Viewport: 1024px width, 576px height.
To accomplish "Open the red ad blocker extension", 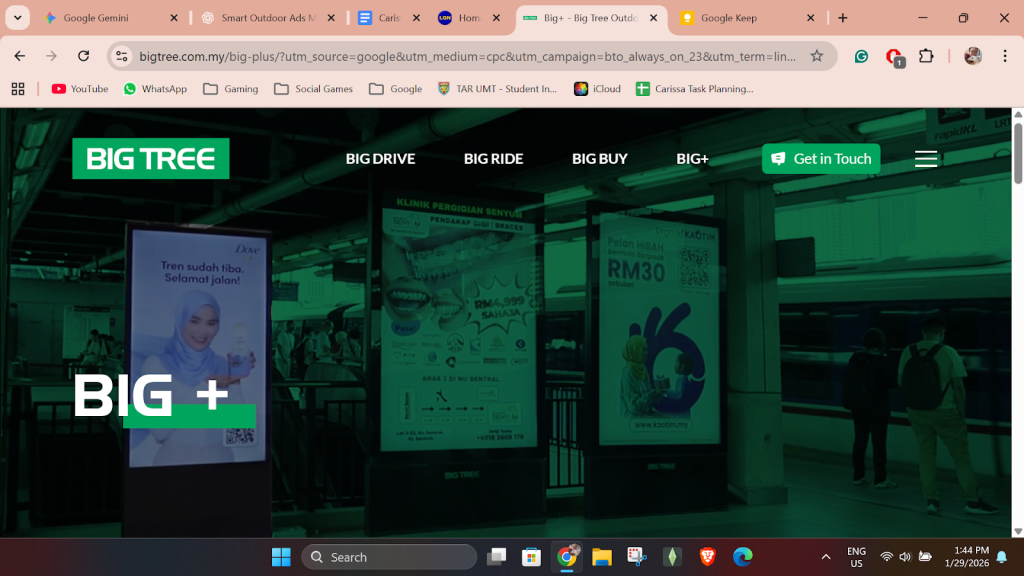I will click(x=894, y=57).
